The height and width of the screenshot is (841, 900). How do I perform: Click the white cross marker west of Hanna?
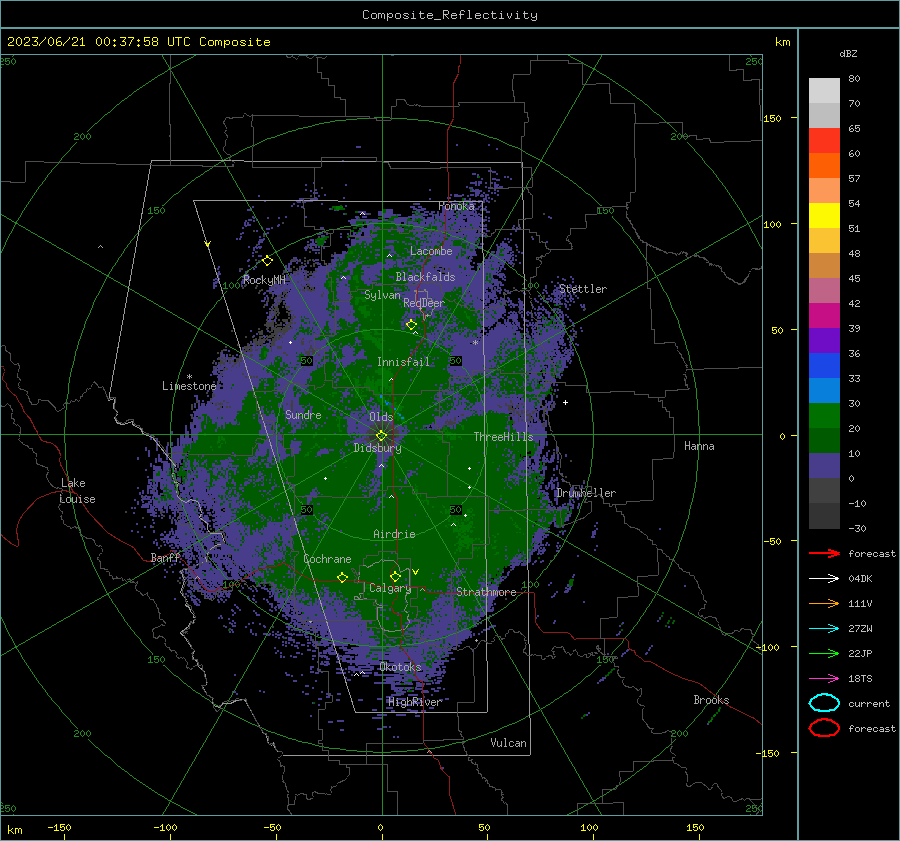(x=565, y=402)
